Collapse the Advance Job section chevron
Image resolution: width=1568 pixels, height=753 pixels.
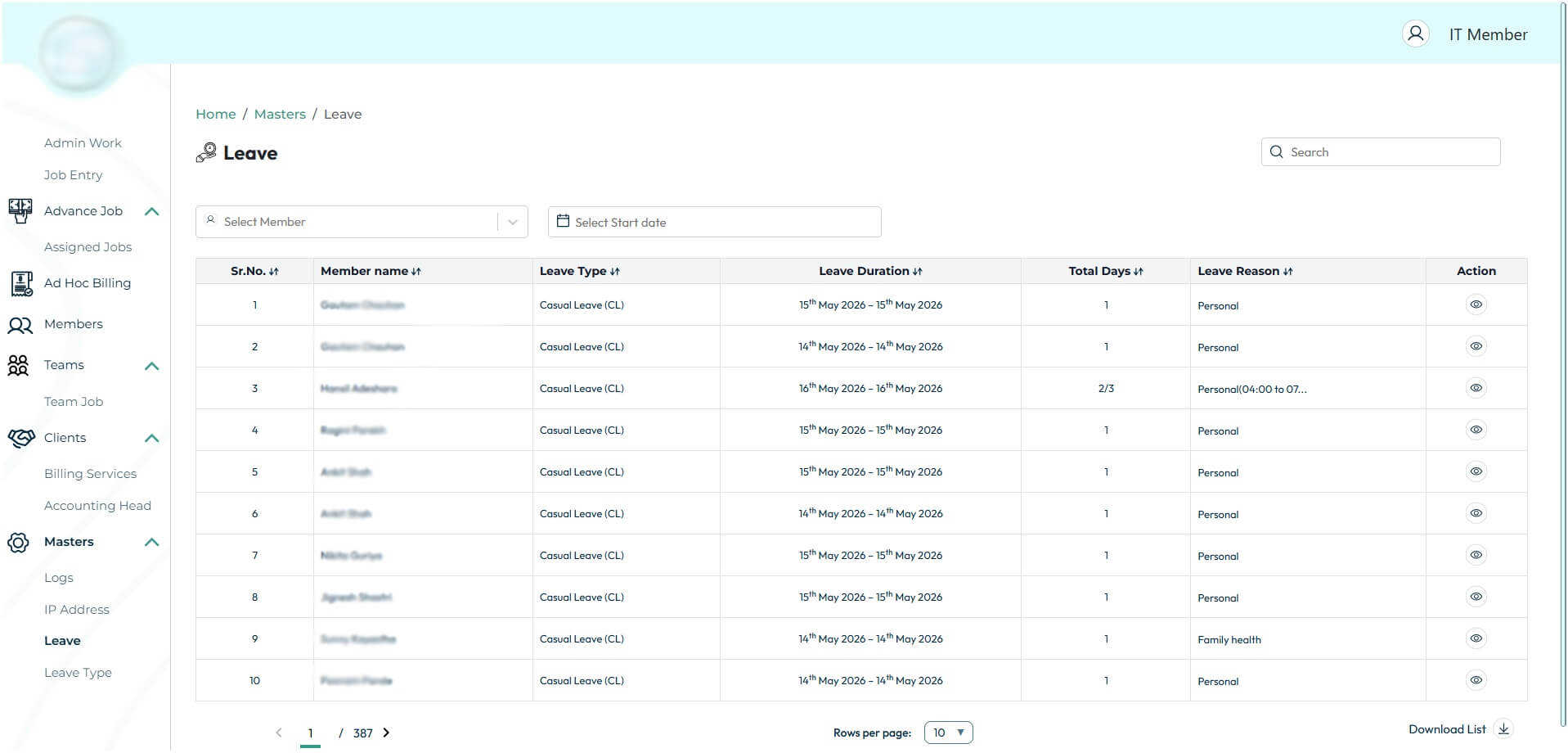[151, 212]
